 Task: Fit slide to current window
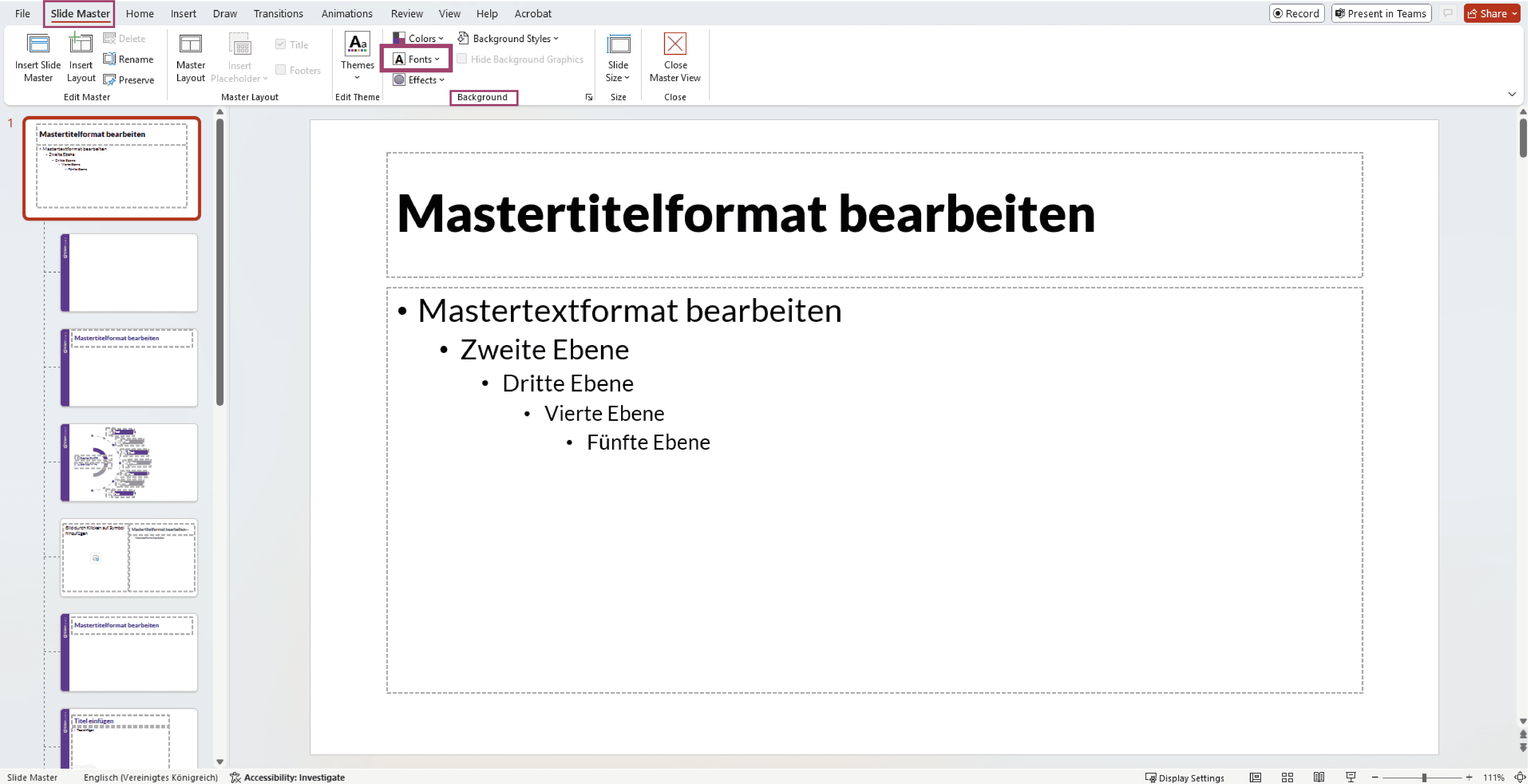click(x=1519, y=777)
